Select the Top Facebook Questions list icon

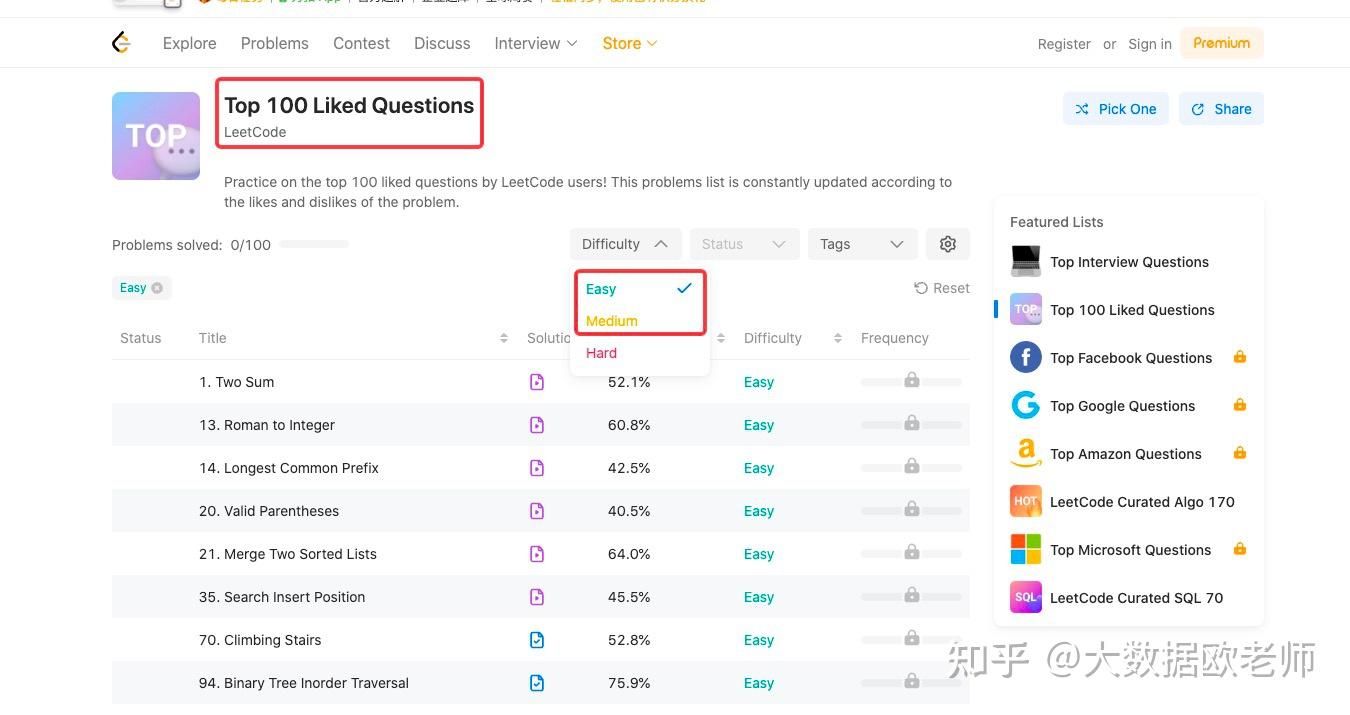coord(1025,357)
